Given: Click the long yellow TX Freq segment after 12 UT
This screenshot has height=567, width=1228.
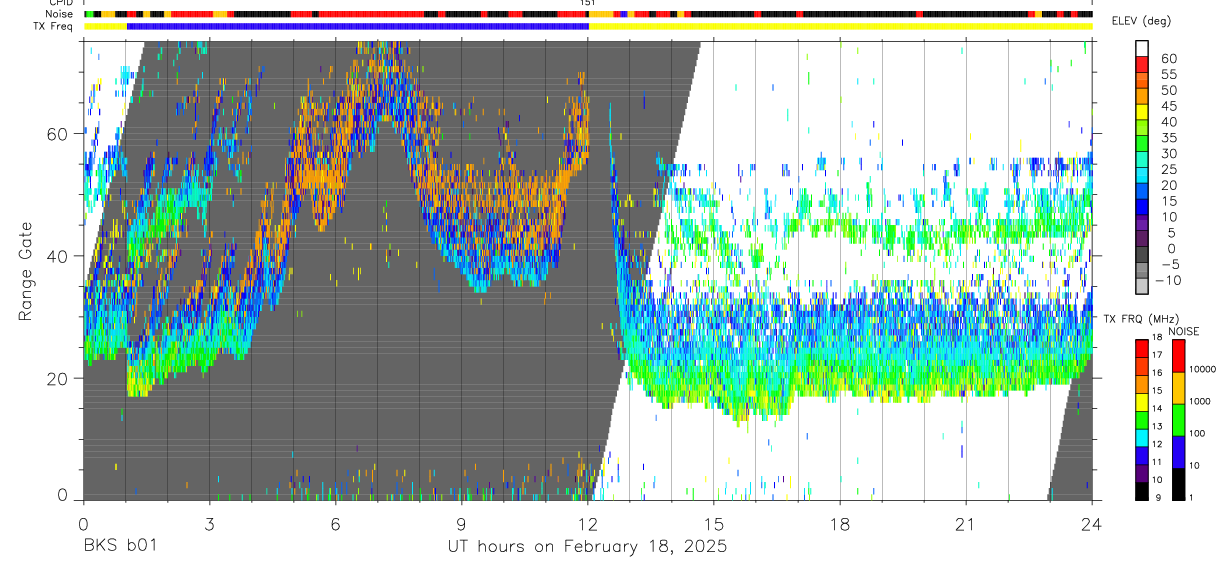Looking at the screenshot, I should [x=840, y=26].
